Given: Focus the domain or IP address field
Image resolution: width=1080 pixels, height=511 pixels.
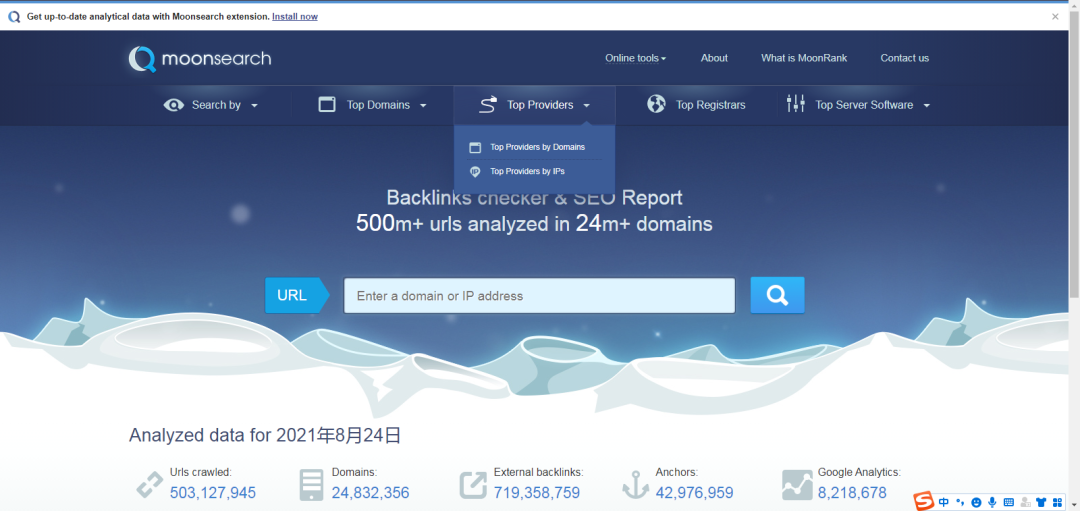Looking at the screenshot, I should pyautogui.click(x=539, y=295).
